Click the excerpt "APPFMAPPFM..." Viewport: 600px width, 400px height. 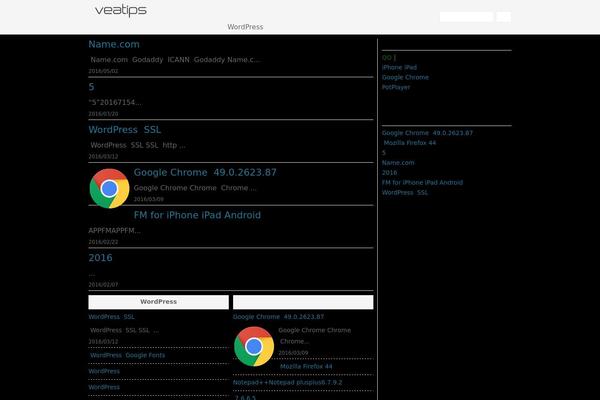point(114,230)
